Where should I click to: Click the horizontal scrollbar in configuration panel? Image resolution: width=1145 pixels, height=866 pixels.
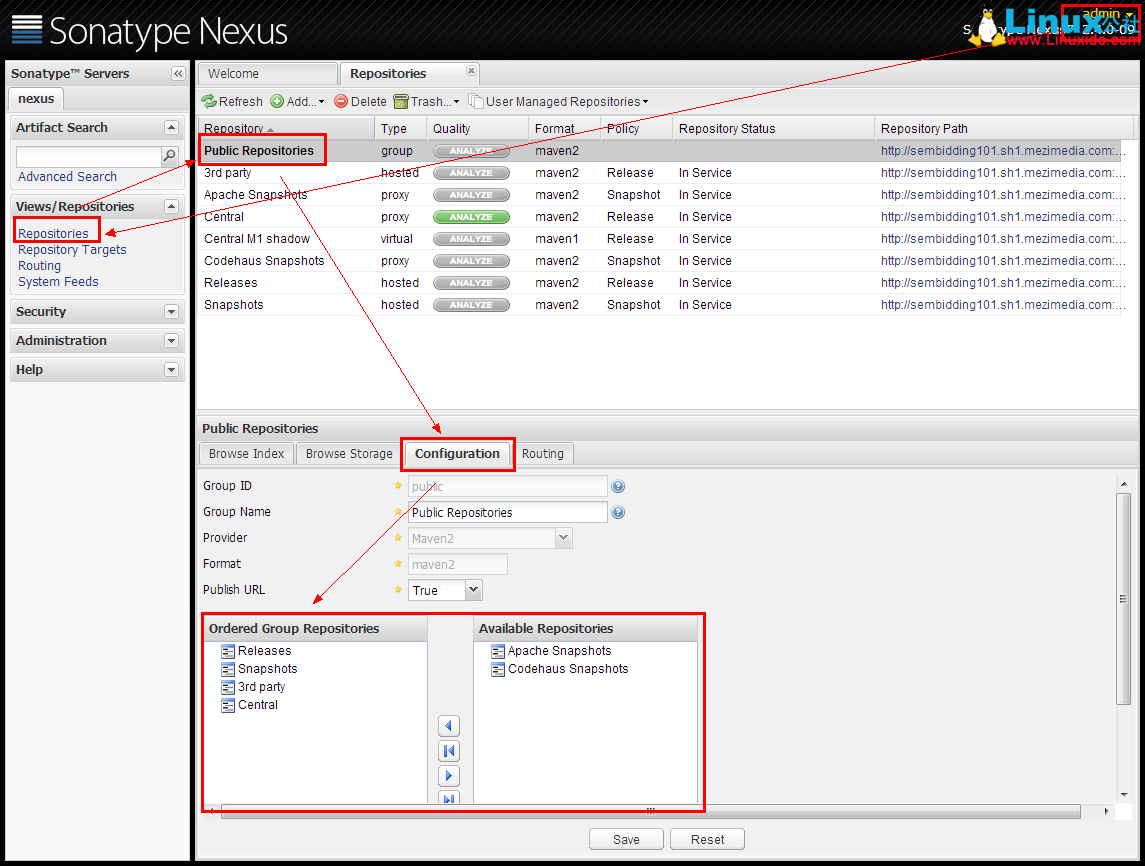pos(650,811)
